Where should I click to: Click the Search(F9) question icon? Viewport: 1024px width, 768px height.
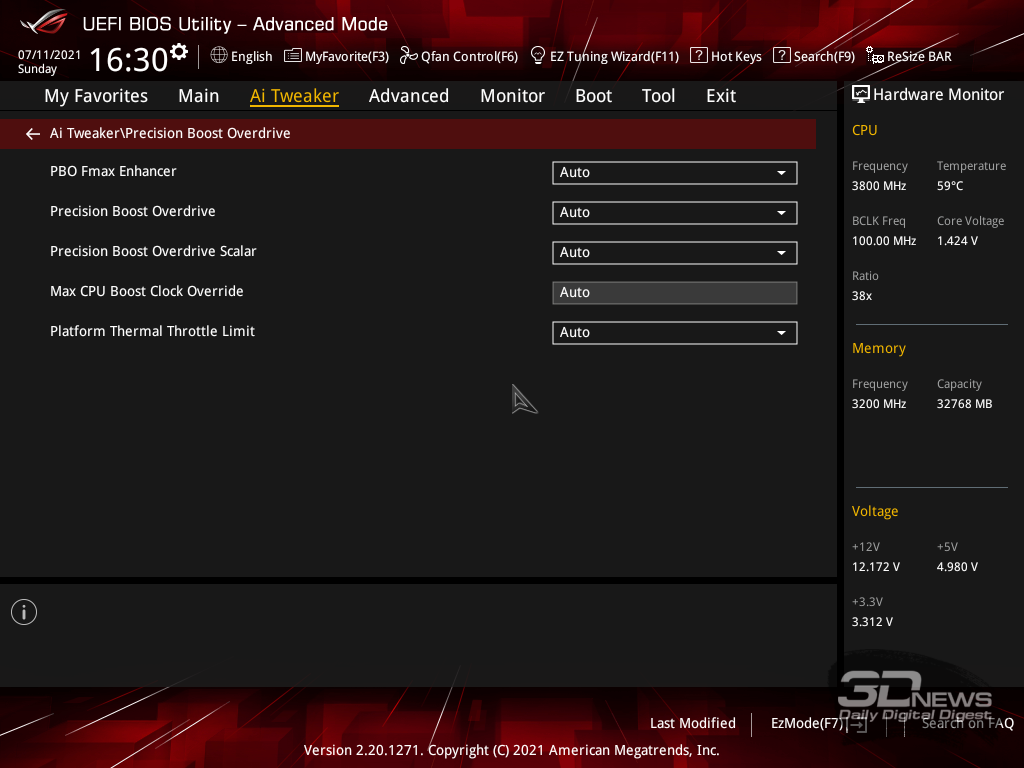pos(781,56)
